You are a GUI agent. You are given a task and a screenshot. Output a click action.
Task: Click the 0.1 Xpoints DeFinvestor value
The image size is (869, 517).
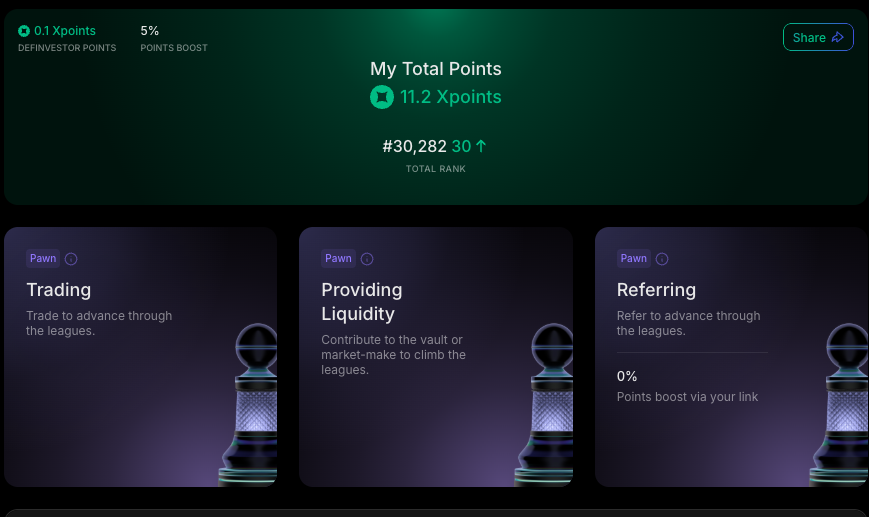pos(65,31)
